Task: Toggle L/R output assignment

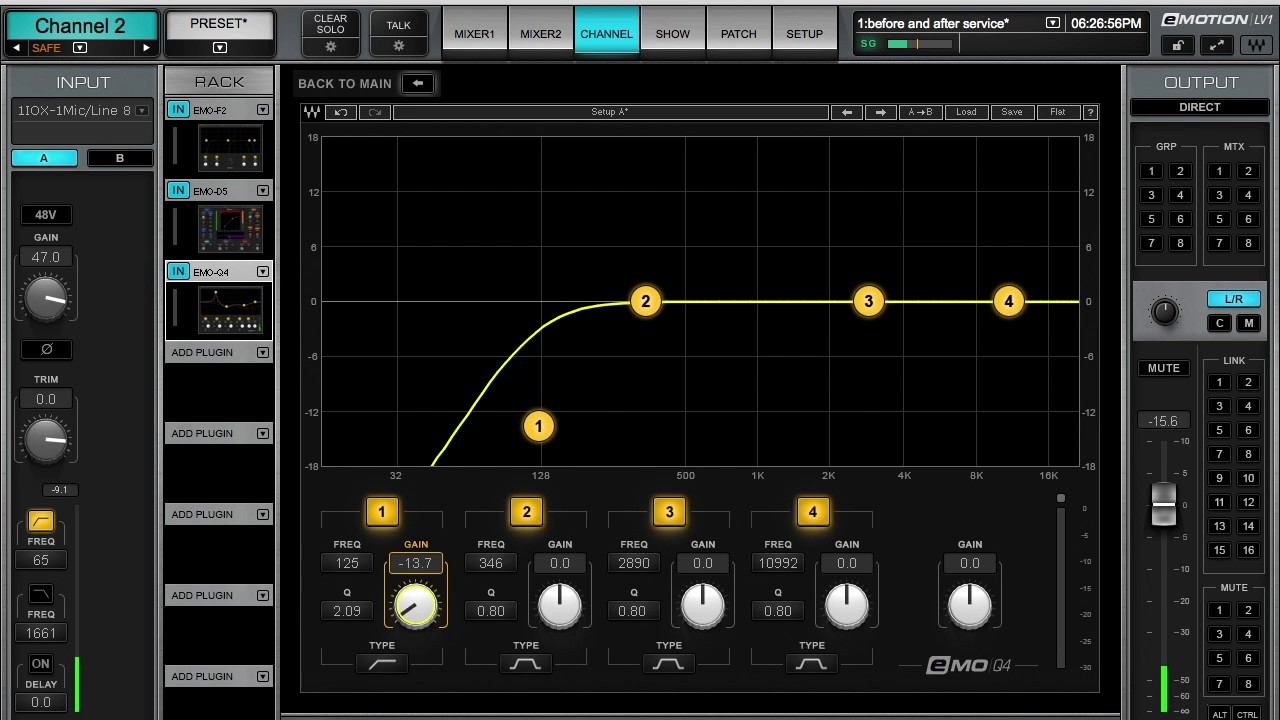Action: (x=1233, y=299)
